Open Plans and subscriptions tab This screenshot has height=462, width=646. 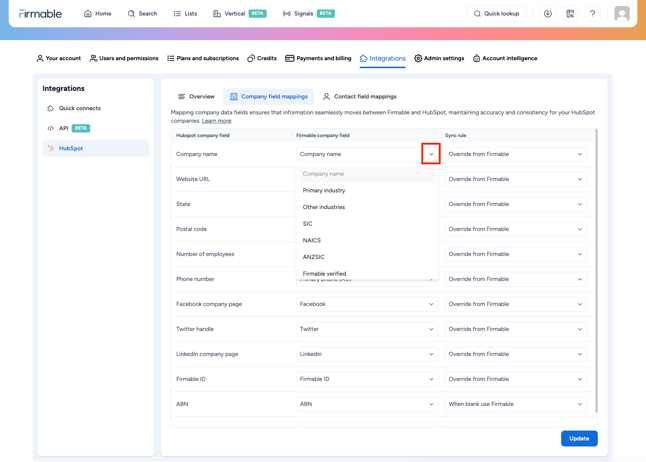203,59
